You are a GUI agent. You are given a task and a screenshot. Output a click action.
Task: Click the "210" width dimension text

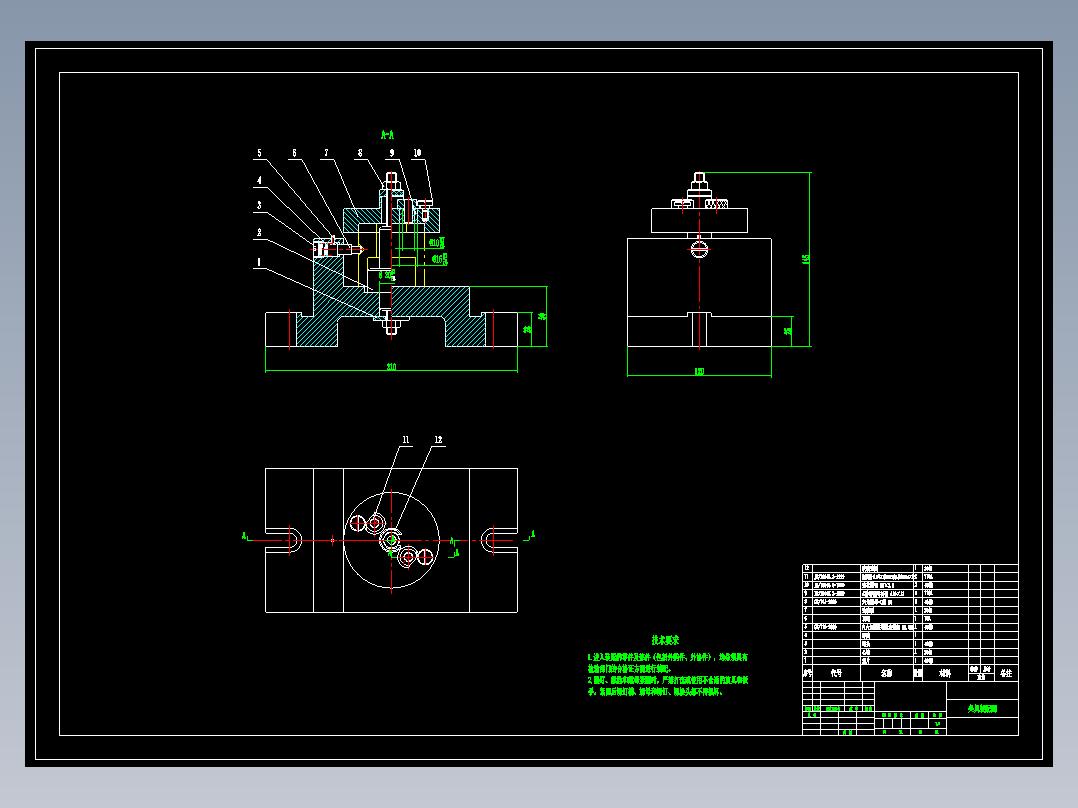pyautogui.click(x=391, y=367)
